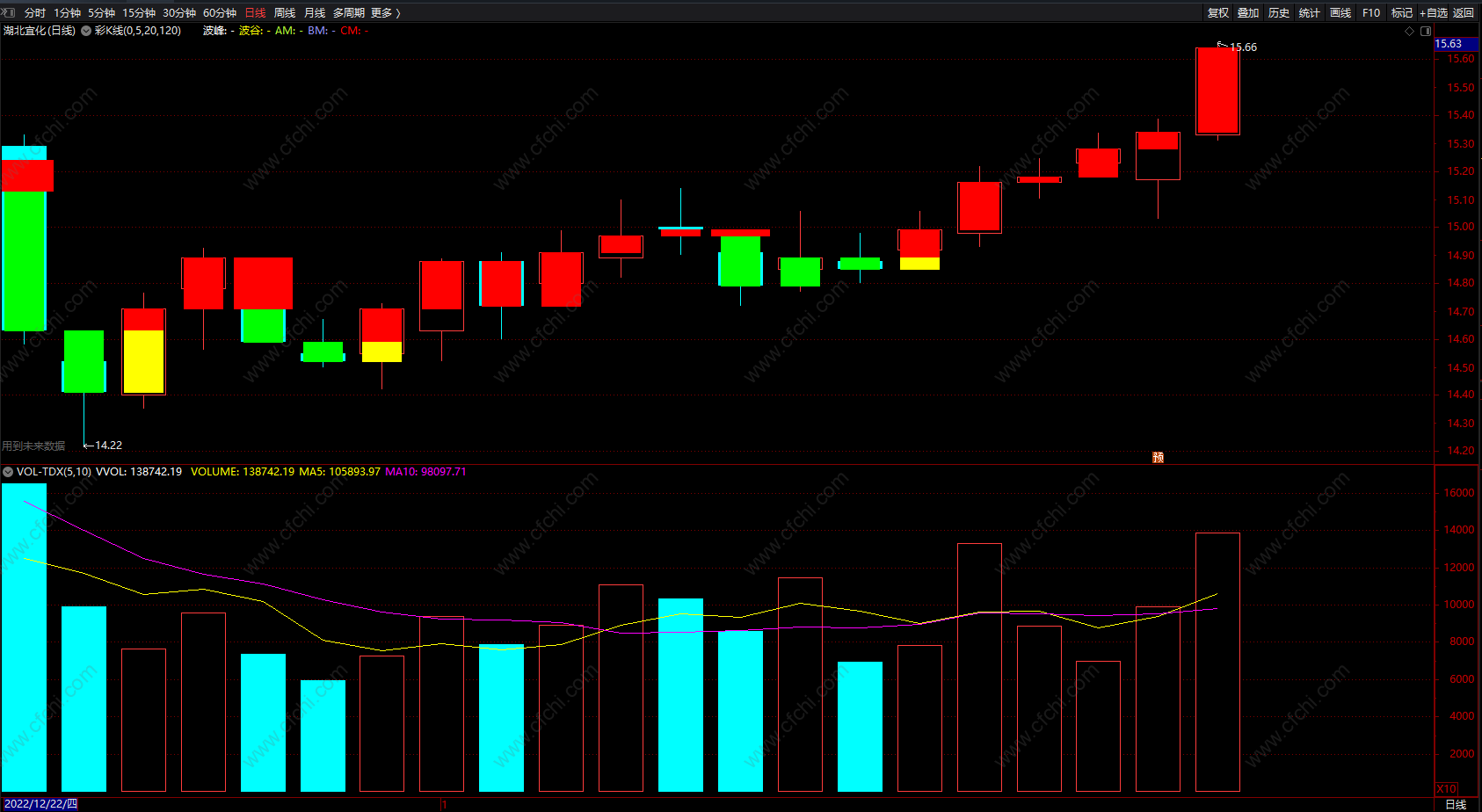The width and height of the screenshot is (1482, 812).
Task: Switch to 周线 weekly chart
Action: [285, 12]
